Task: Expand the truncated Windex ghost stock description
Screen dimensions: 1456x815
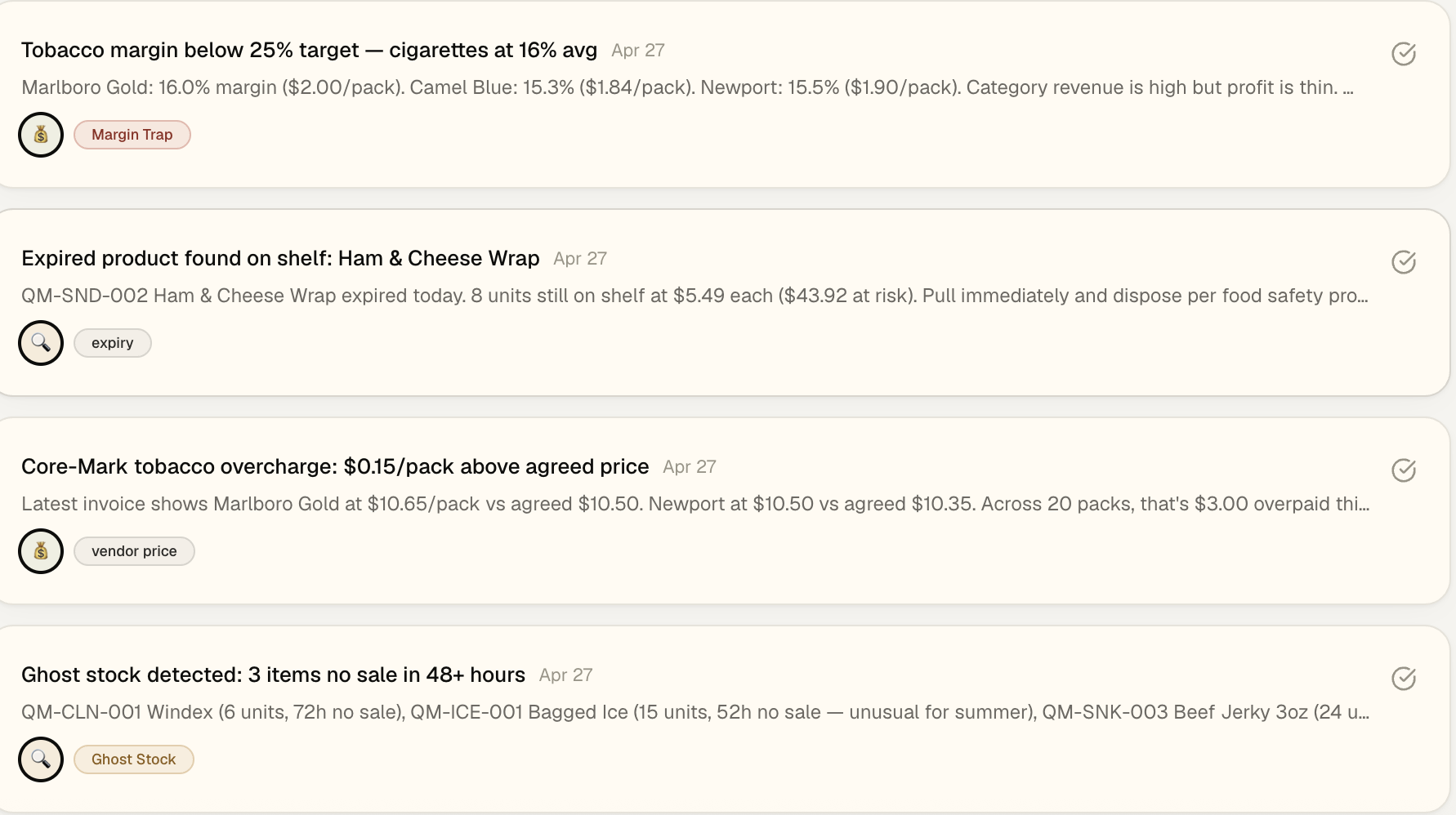Action: [695, 712]
